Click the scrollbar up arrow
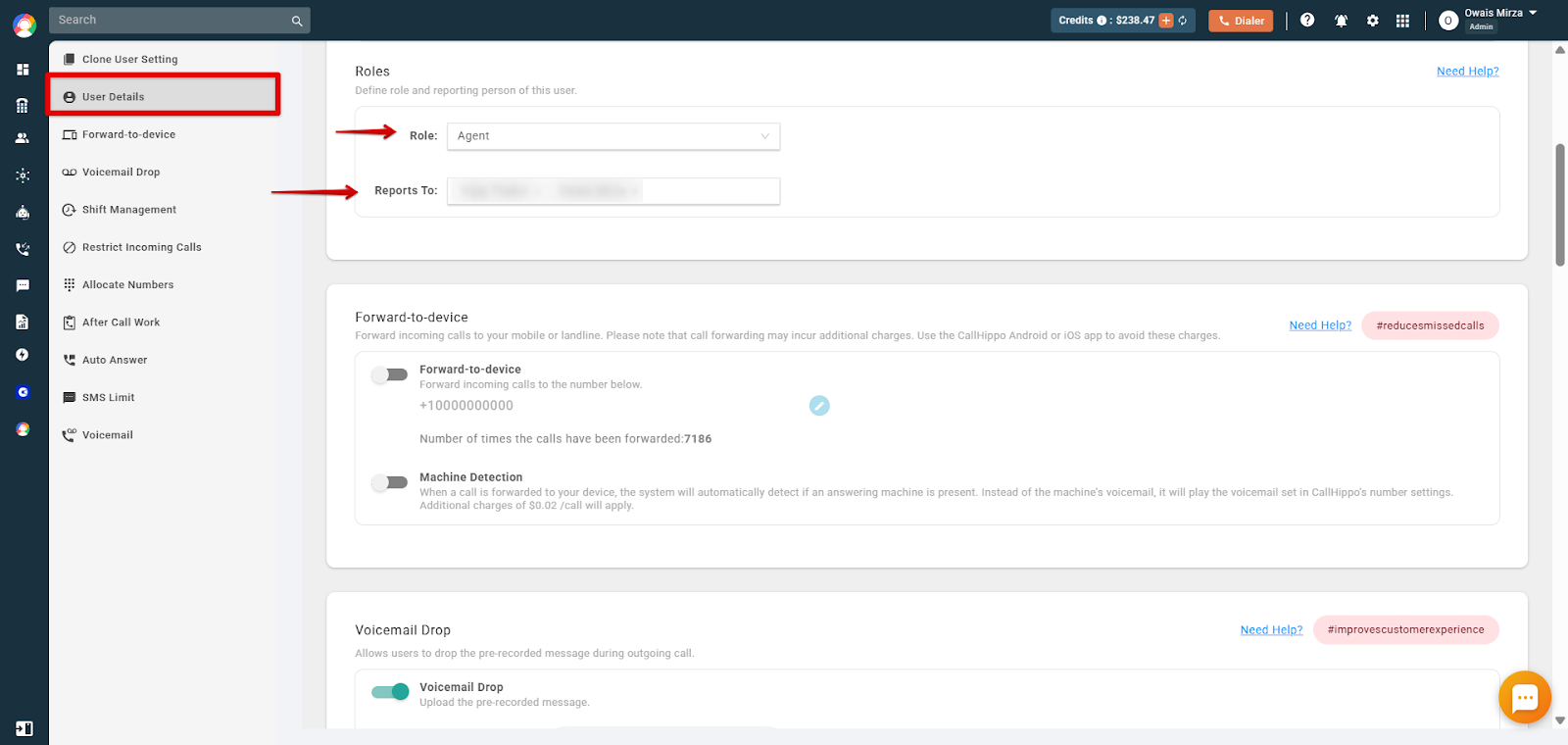 [x=1560, y=50]
